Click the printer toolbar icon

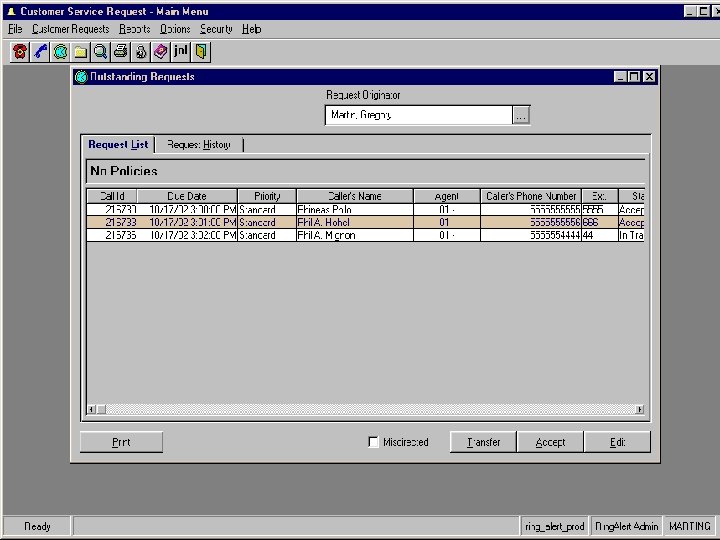tap(120, 51)
